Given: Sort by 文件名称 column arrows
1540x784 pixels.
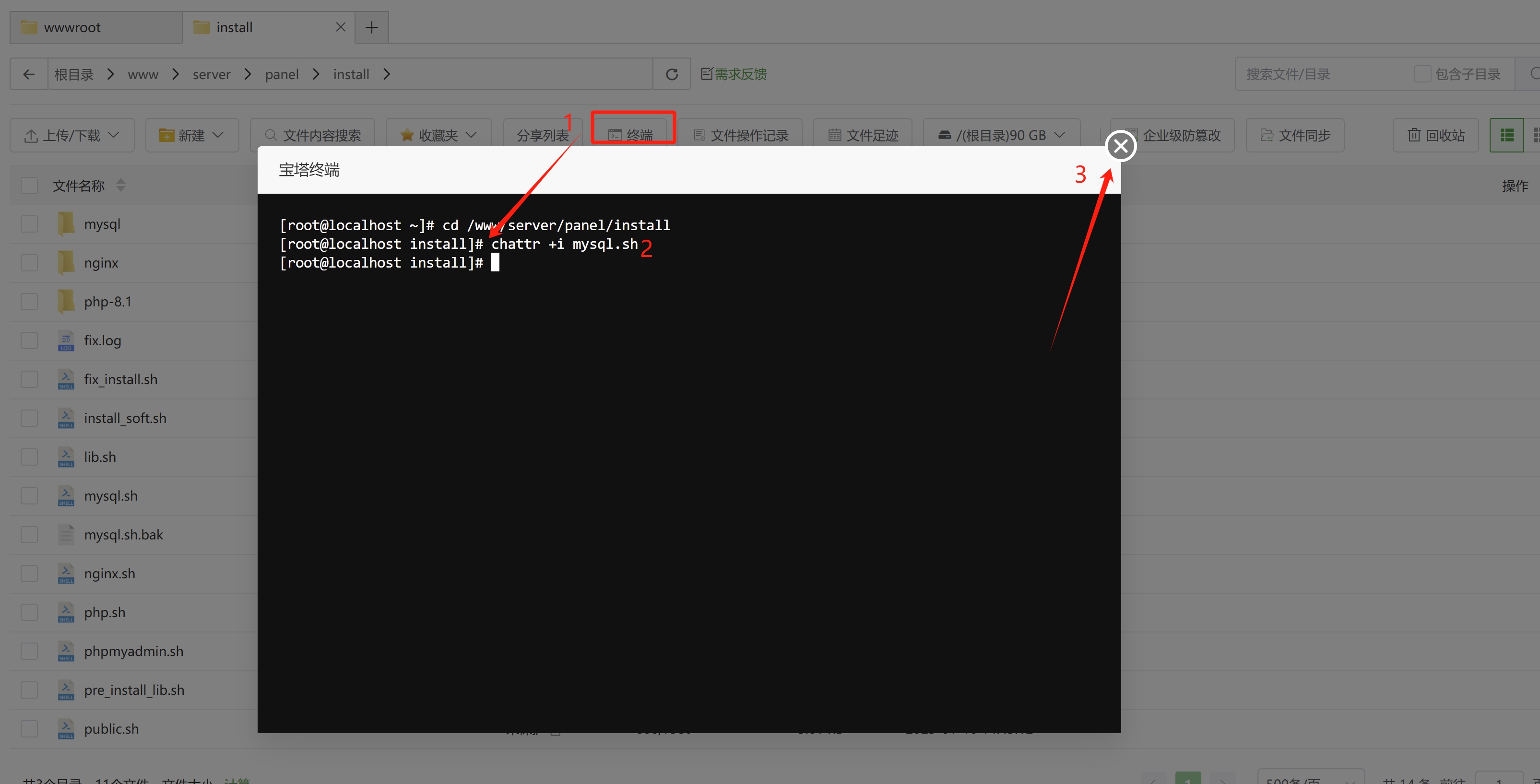Looking at the screenshot, I should 121,185.
